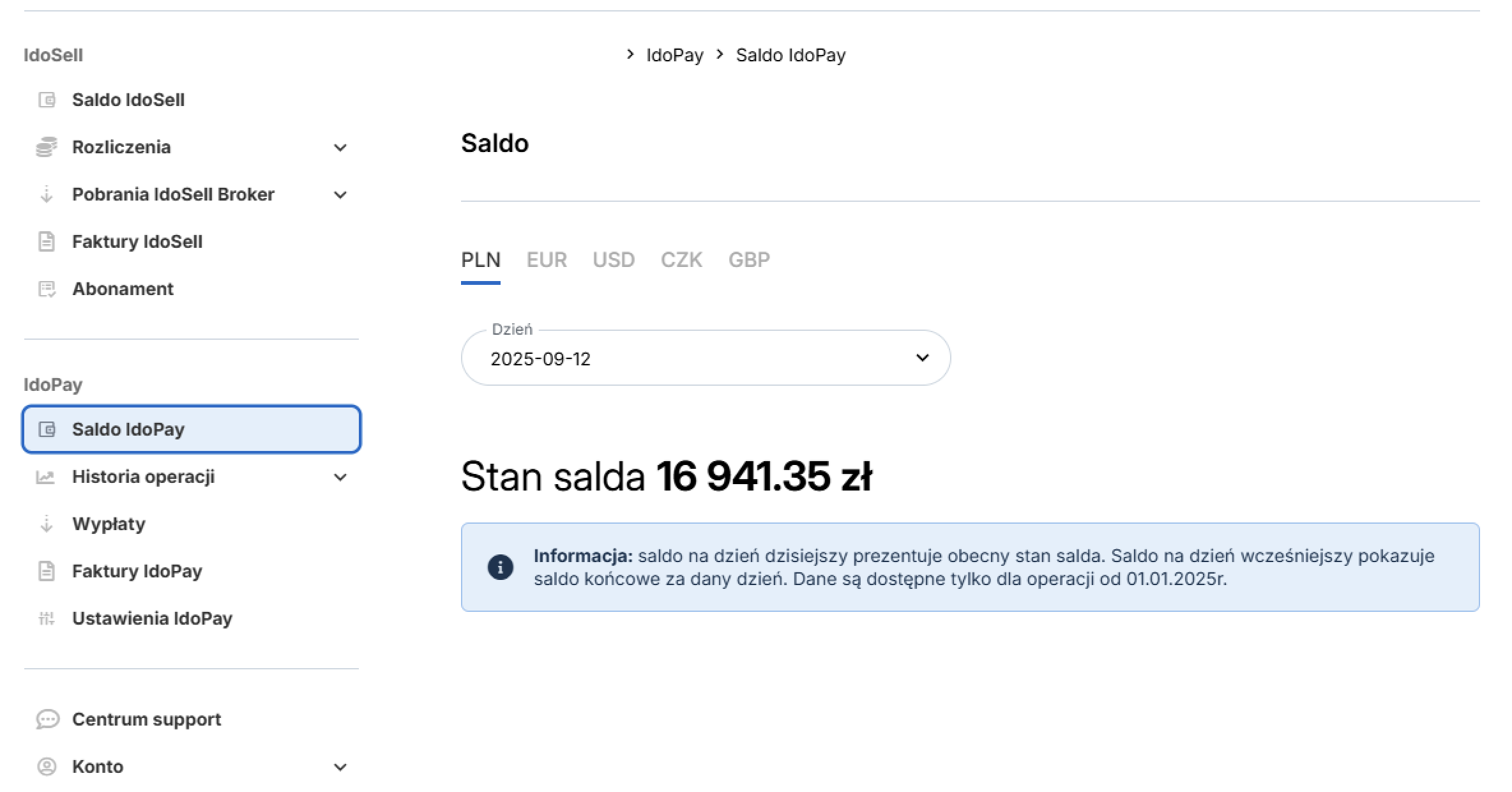Click the user icon beside Konto

(x=47, y=766)
